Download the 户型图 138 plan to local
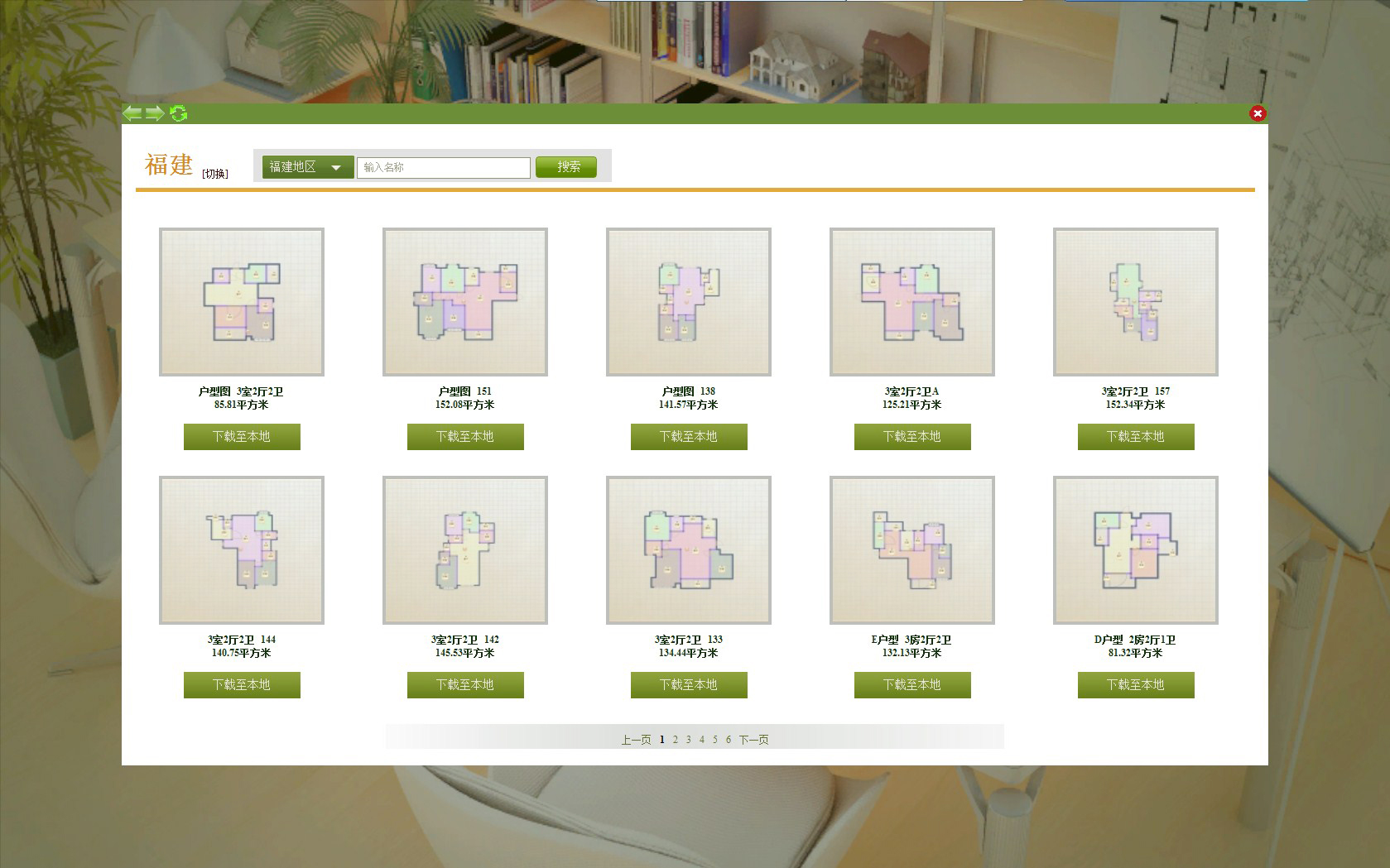 (689, 437)
